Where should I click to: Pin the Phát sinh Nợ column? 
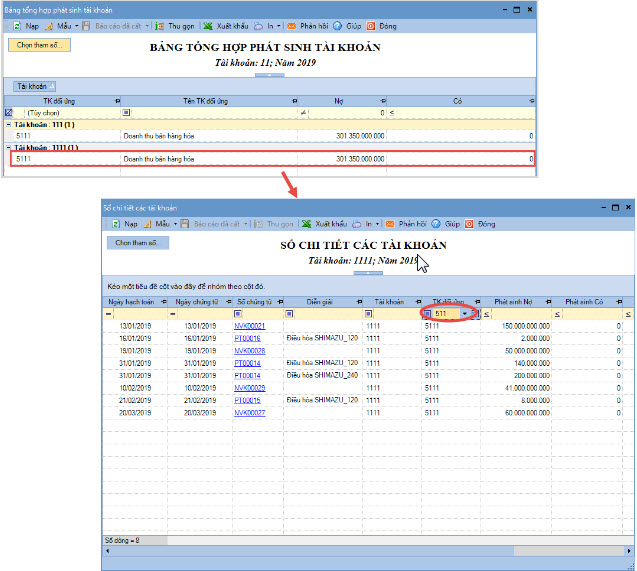coord(548,302)
